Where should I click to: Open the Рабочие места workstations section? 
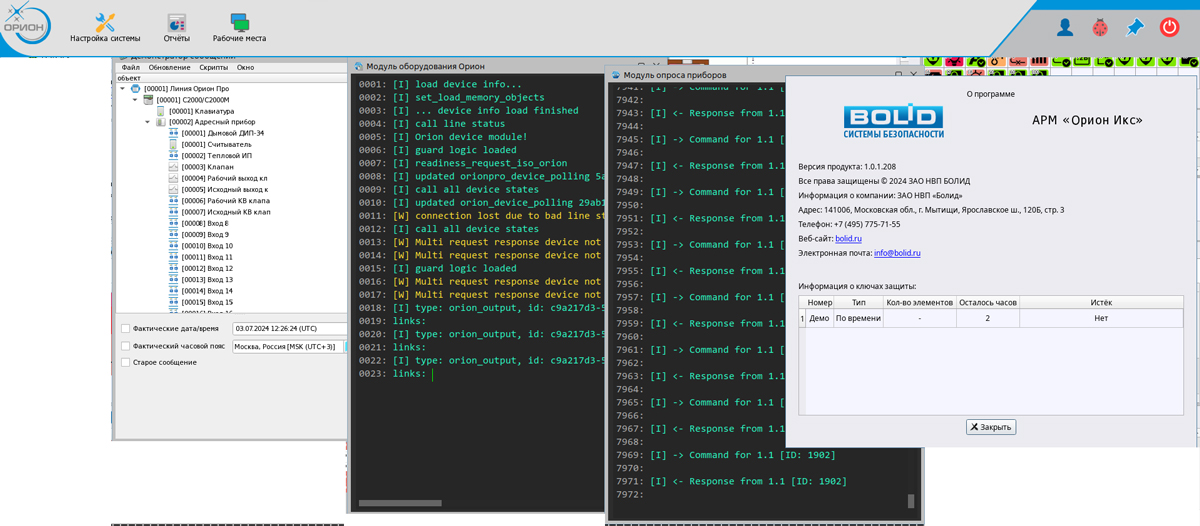(x=239, y=28)
